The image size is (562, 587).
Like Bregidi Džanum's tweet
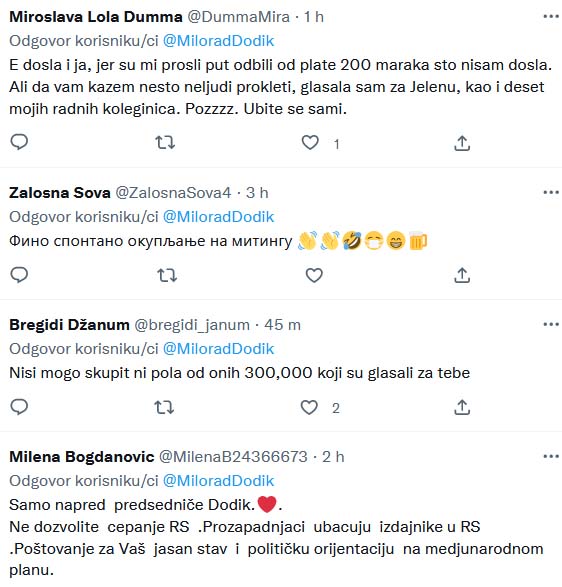(x=309, y=407)
